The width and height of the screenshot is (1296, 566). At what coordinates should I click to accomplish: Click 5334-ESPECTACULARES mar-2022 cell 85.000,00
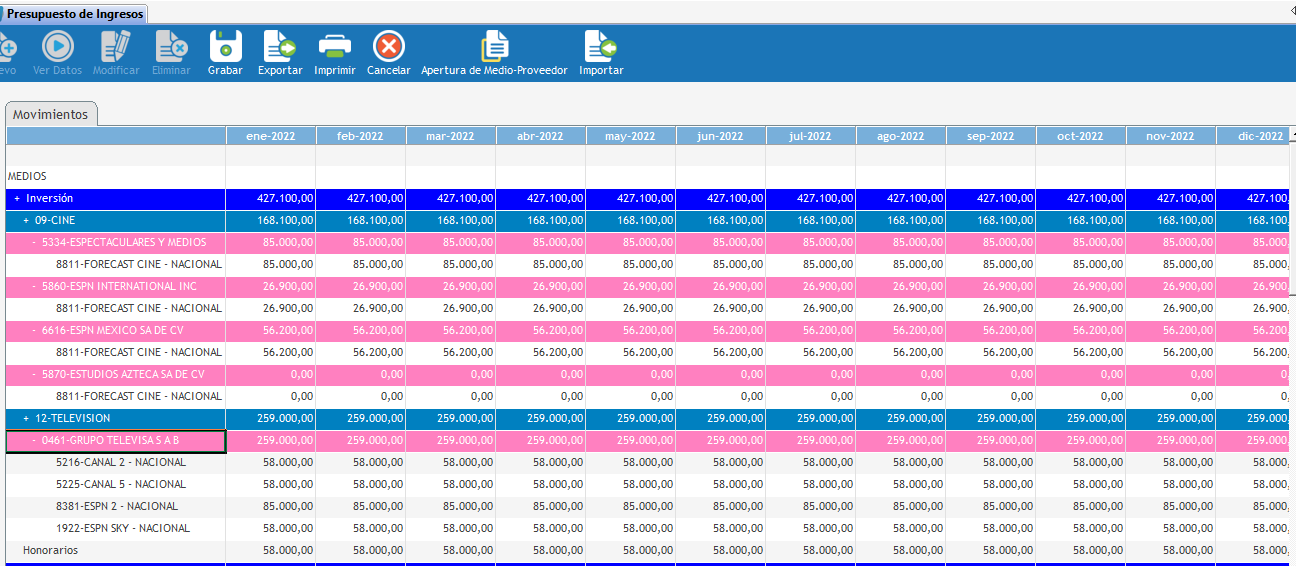pyautogui.click(x=451, y=242)
